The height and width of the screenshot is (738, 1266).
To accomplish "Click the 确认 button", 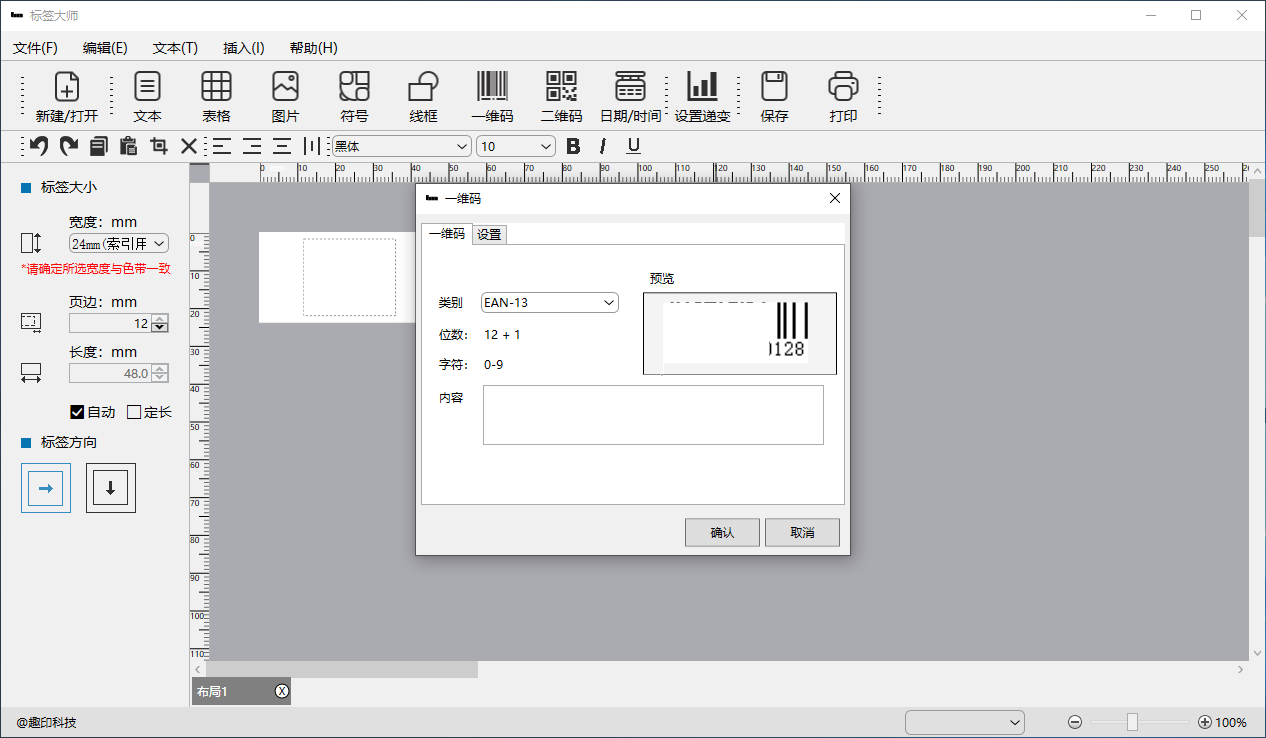I will pos(722,533).
